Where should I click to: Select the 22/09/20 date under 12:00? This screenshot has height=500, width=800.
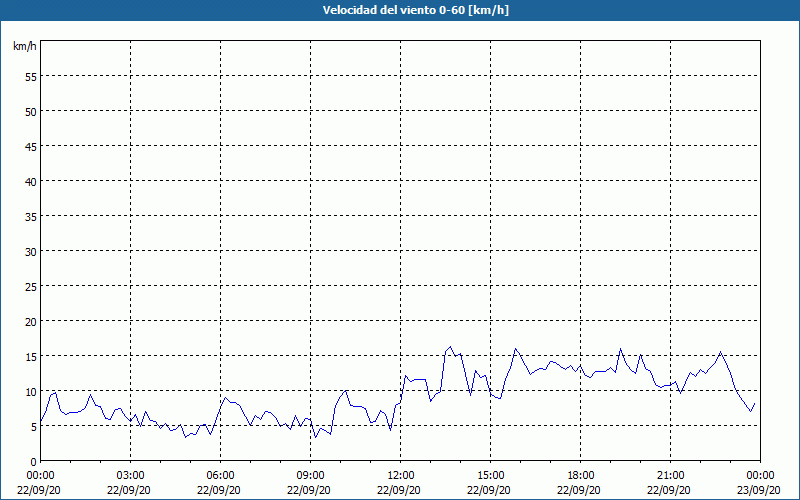pyautogui.click(x=399, y=490)
